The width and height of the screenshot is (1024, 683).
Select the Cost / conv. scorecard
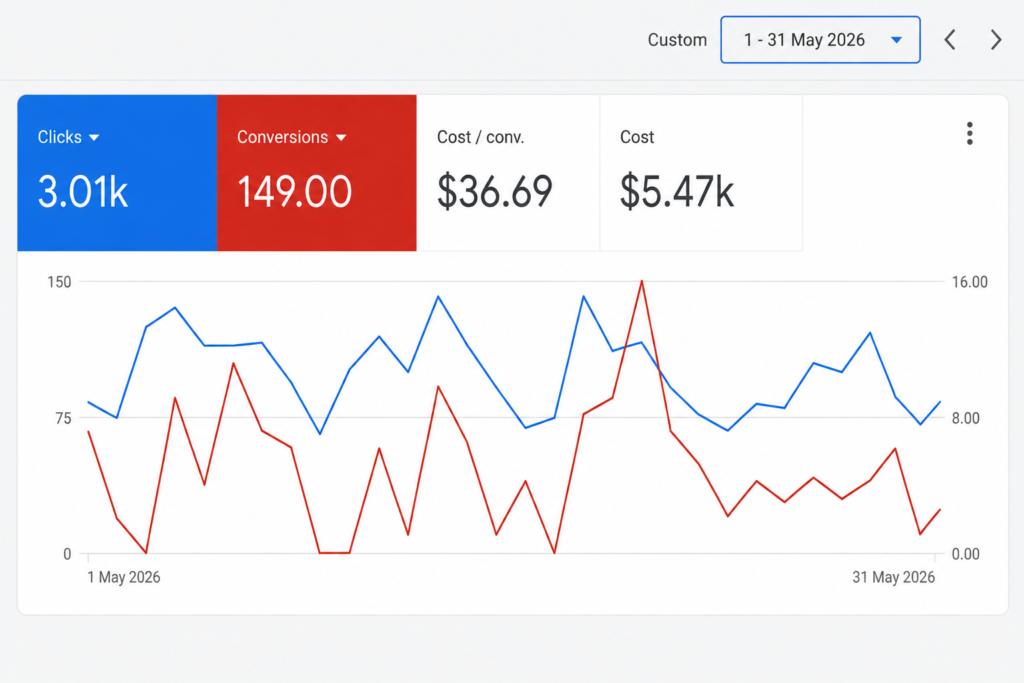508,173
